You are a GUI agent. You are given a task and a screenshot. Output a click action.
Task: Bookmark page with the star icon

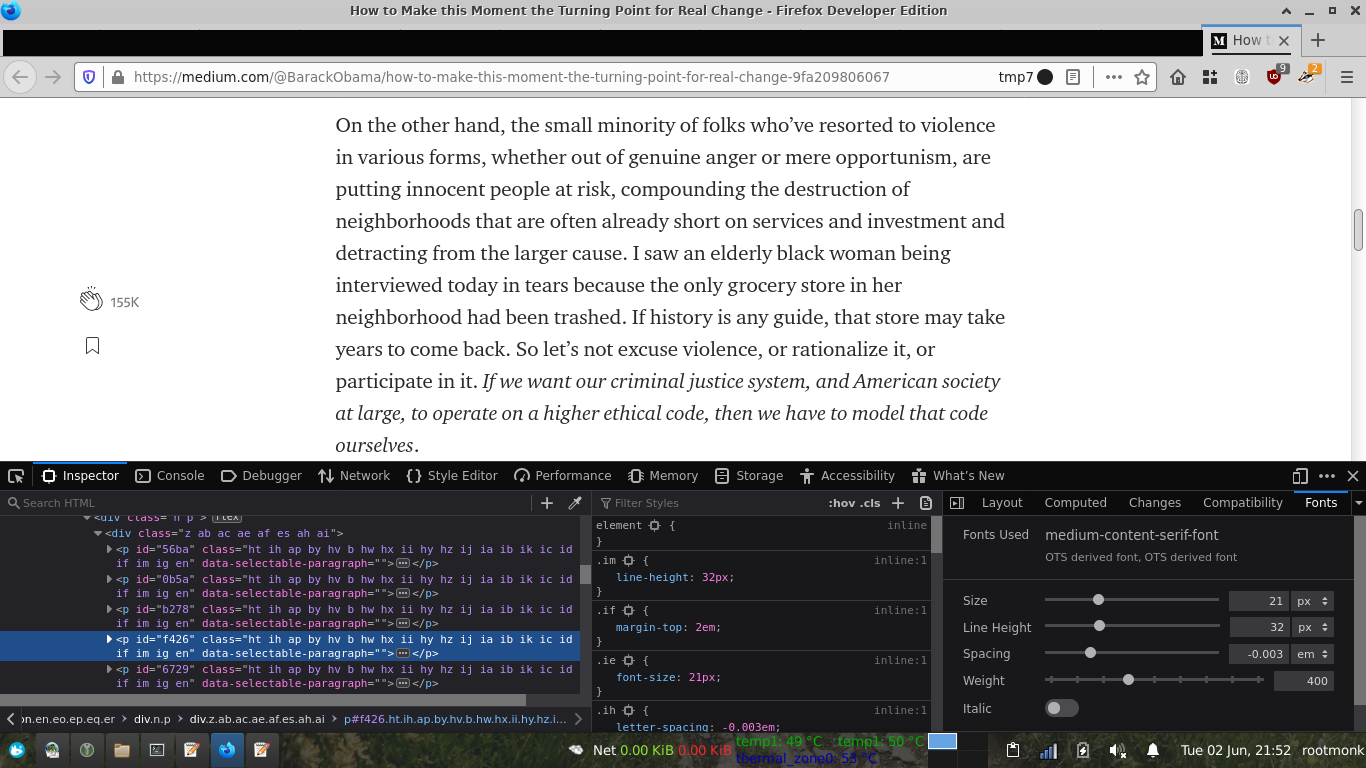pyautogui.click(x=1142, y=77)
